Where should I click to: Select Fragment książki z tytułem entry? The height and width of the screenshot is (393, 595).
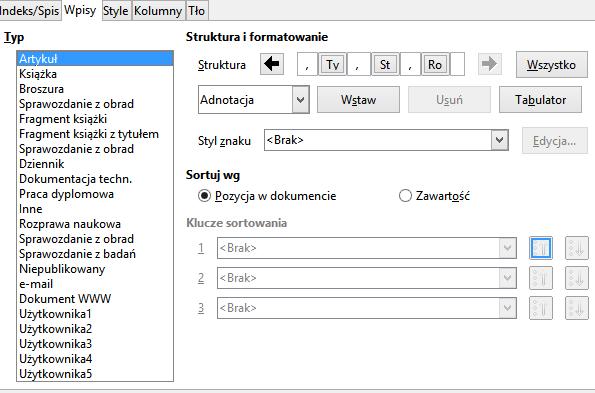[x=95, y=134]
